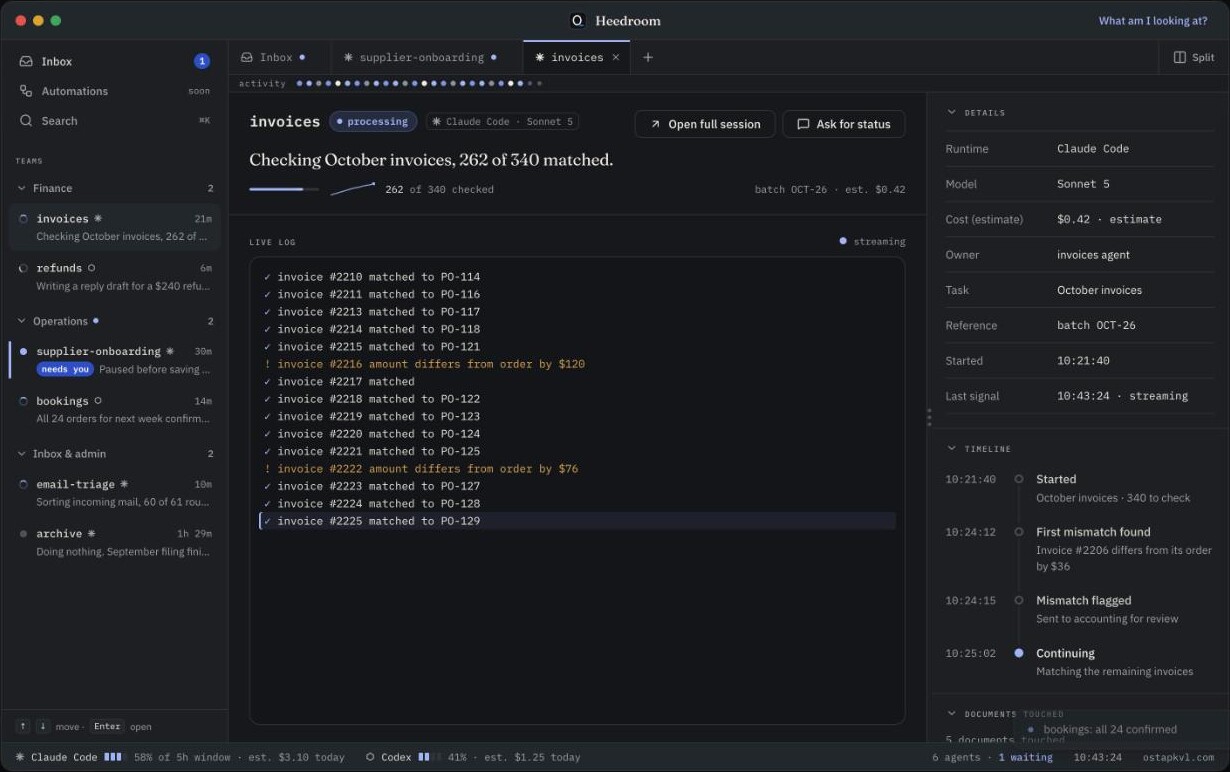Click the Reference value batch OCT-26
Screen dimensions: 1230x772
pos(1096,325)
